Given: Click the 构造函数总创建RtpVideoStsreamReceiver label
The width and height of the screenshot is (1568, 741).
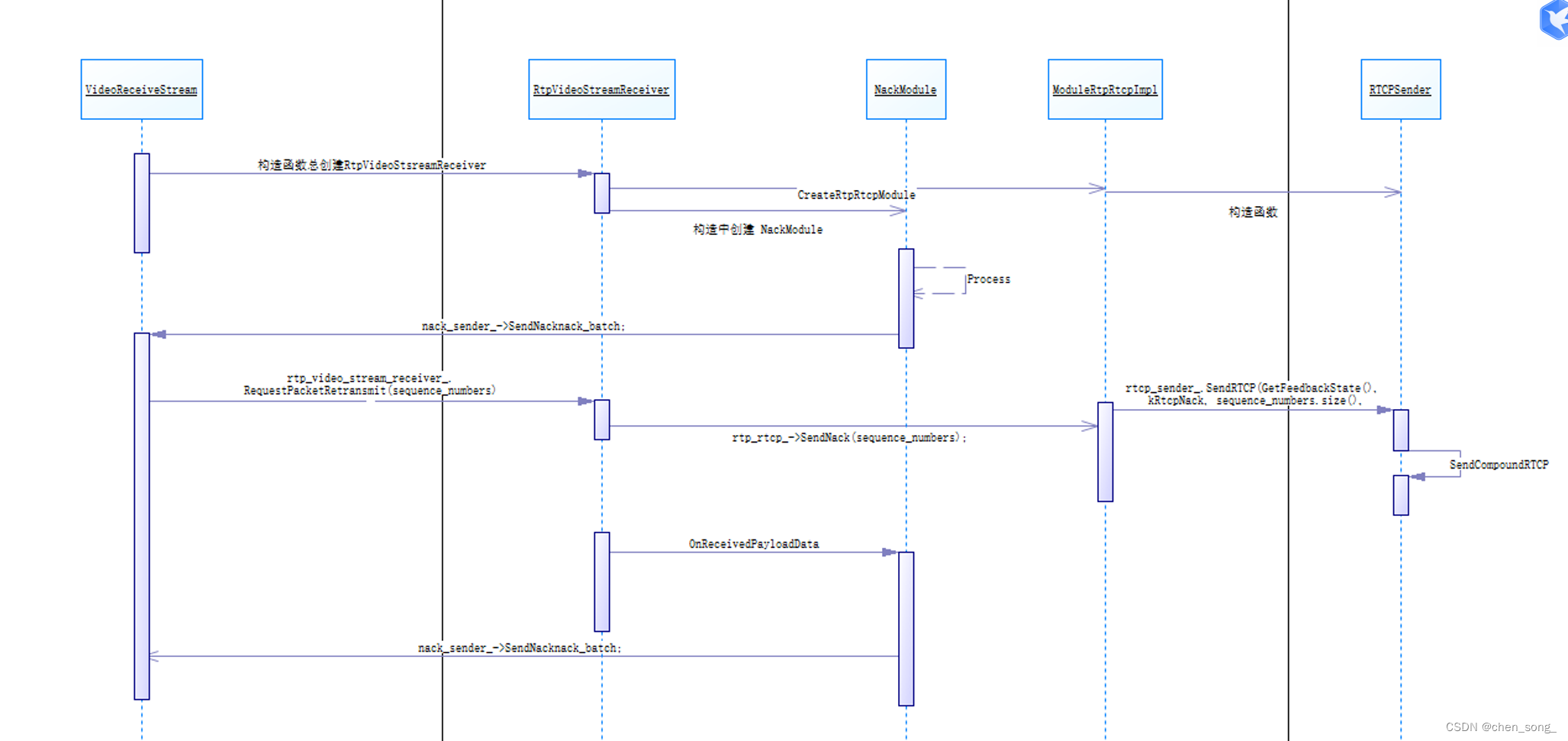Looking at the screenshot, I should [x=372, y=165].
